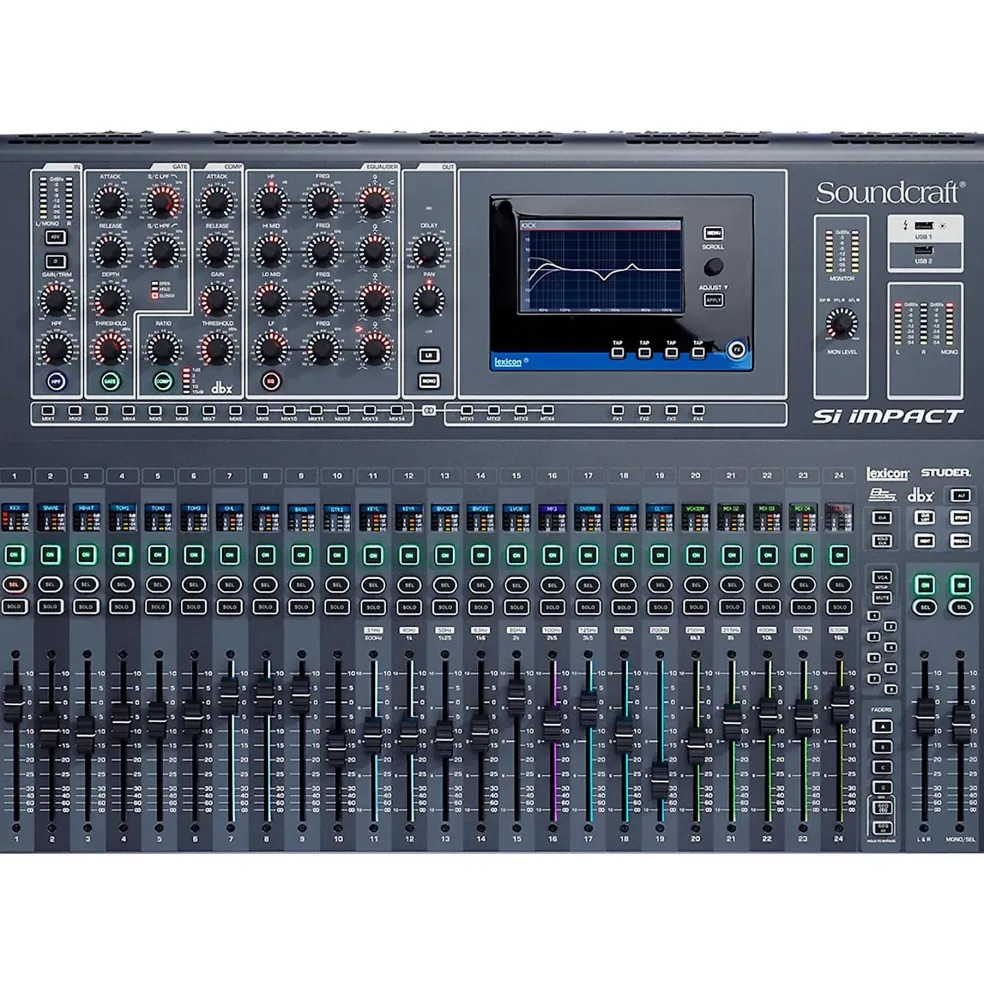Screen dimensions: 984x985
Task: Click the round SCROLL/ADJUST encoder knob
Action: [713, 267]
